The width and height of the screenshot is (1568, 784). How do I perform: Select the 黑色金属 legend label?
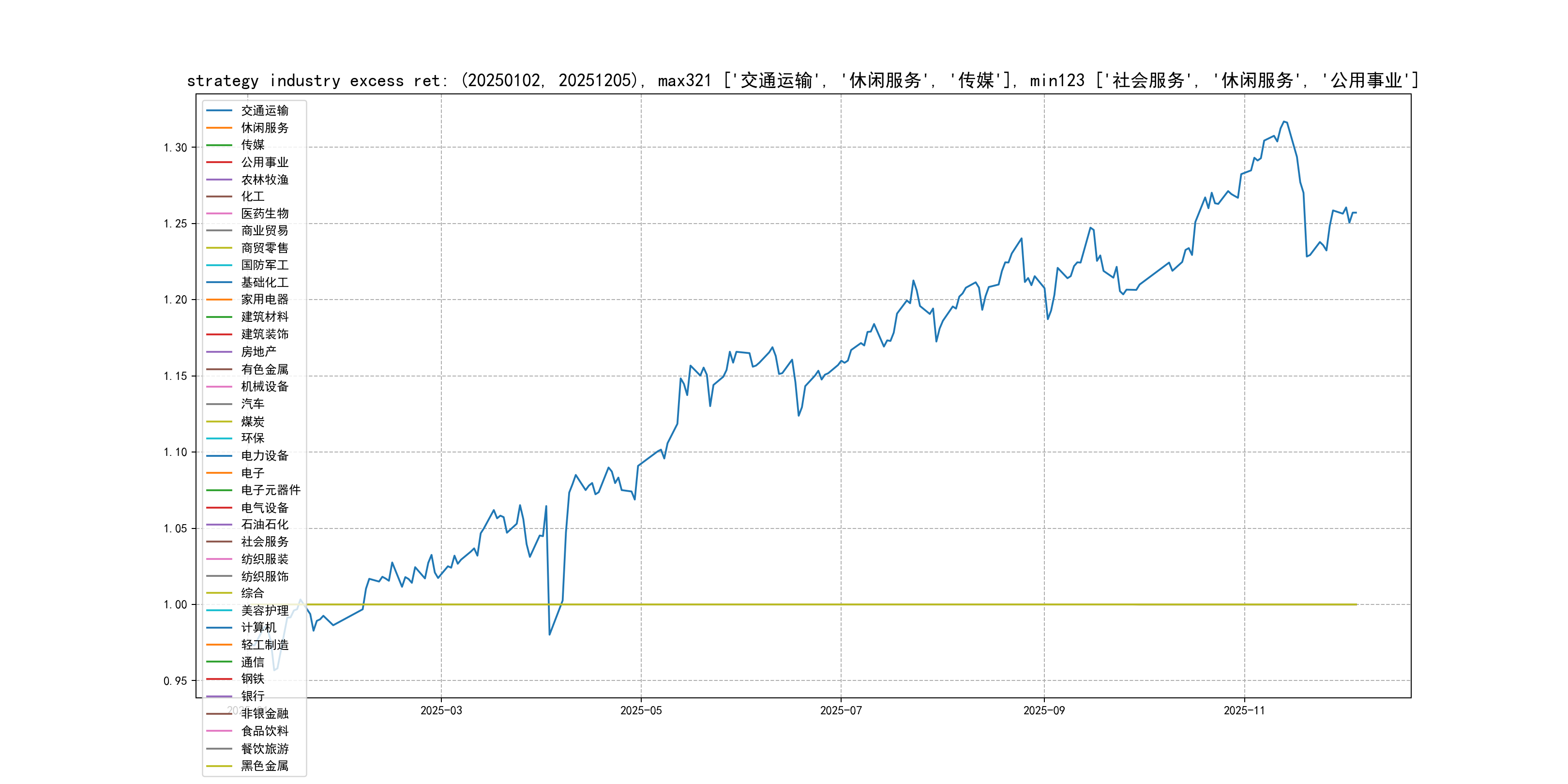(264, 766)
